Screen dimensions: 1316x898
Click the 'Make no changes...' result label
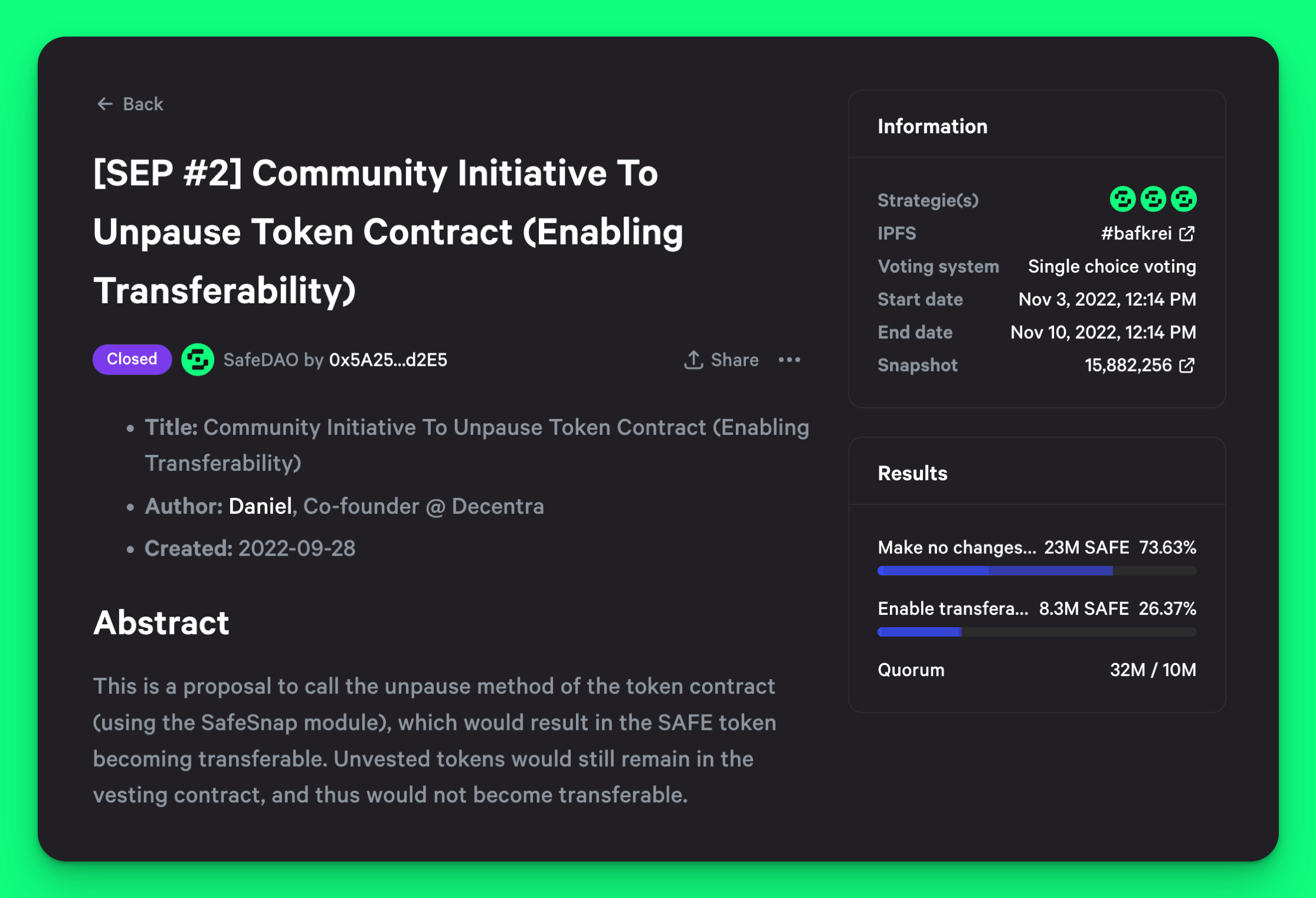(957, 547)
